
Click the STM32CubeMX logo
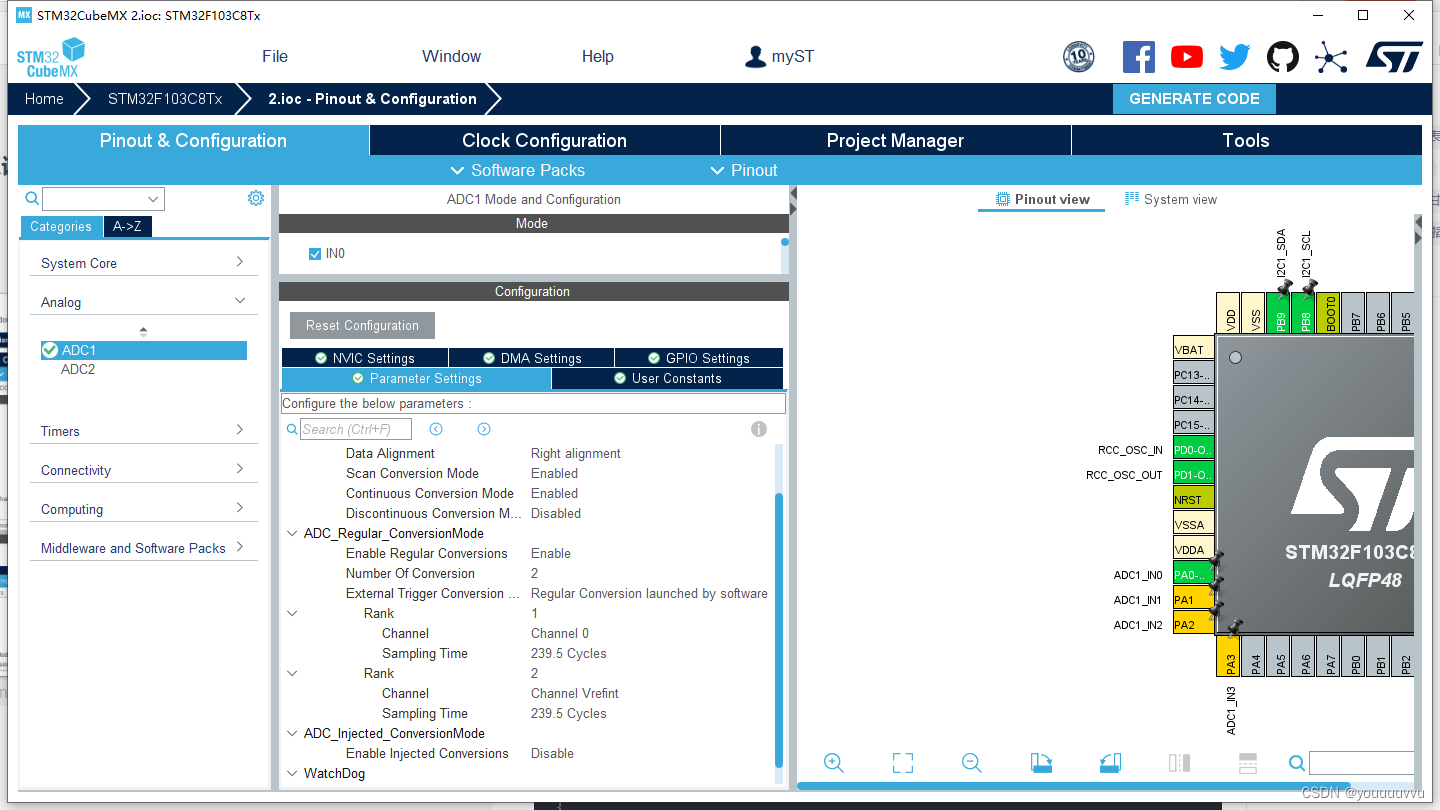[50, 57]
